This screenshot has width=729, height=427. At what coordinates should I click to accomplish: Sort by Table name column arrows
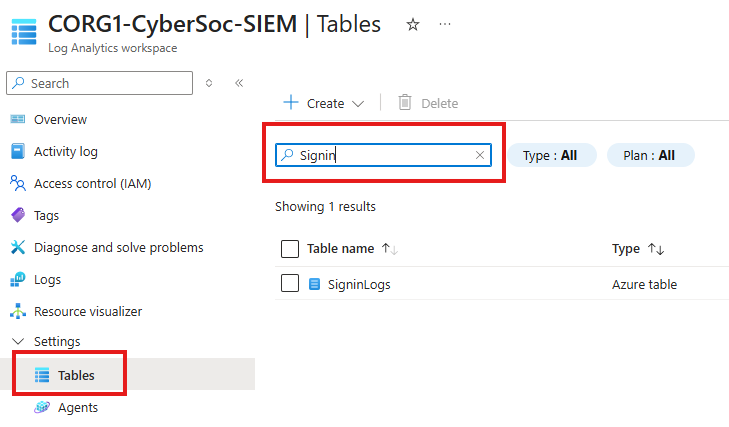click(x=391, y=249)
